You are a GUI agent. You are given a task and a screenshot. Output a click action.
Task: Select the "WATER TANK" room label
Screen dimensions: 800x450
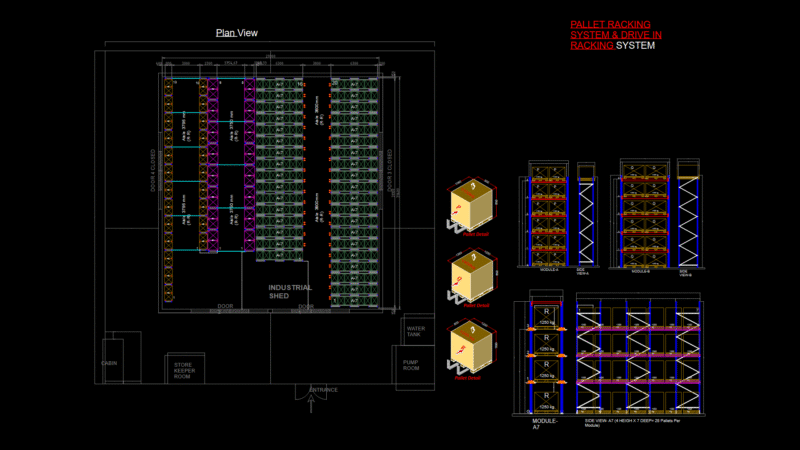(416, 332)
